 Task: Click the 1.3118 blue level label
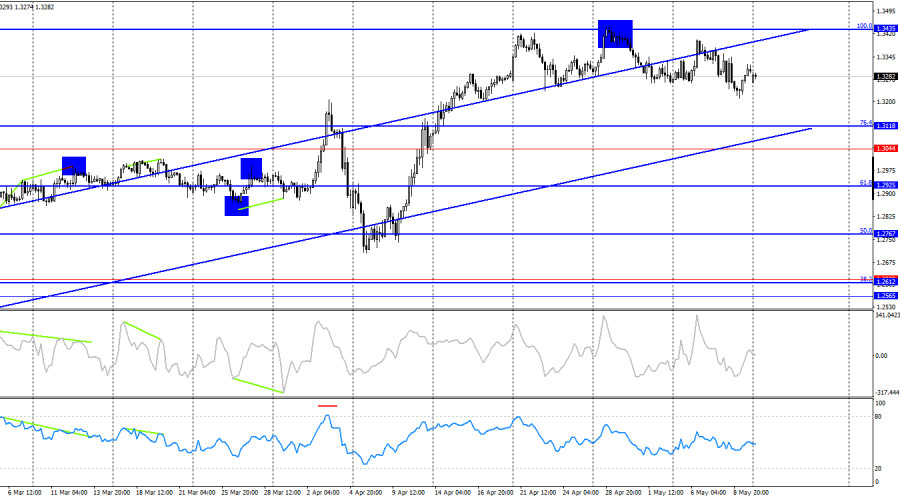coord(886,126)
